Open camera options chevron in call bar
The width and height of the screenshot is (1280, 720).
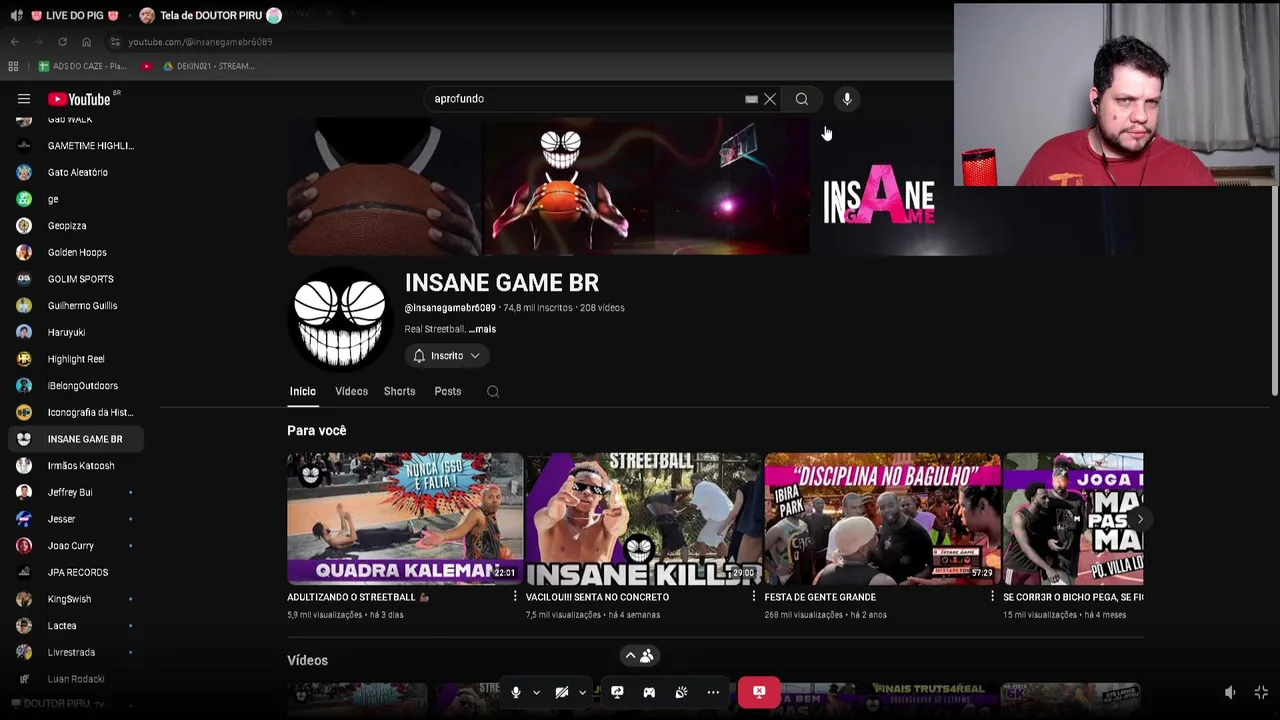click(x=582, y=692)
